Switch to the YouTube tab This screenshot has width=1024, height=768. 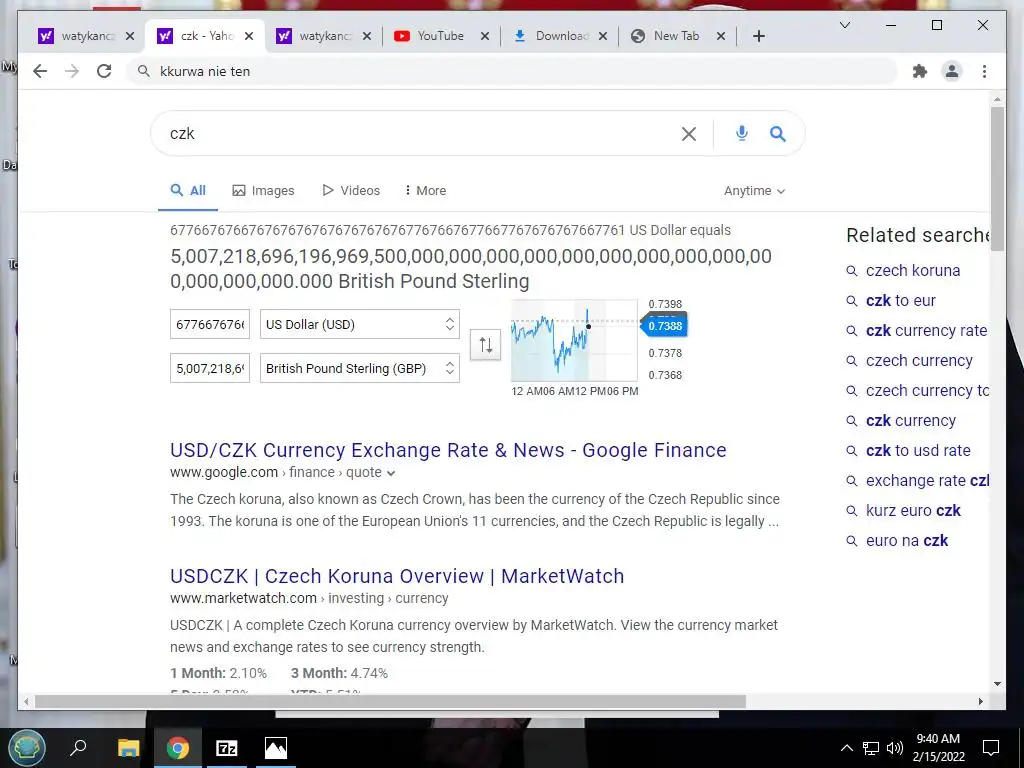[441, 36]
